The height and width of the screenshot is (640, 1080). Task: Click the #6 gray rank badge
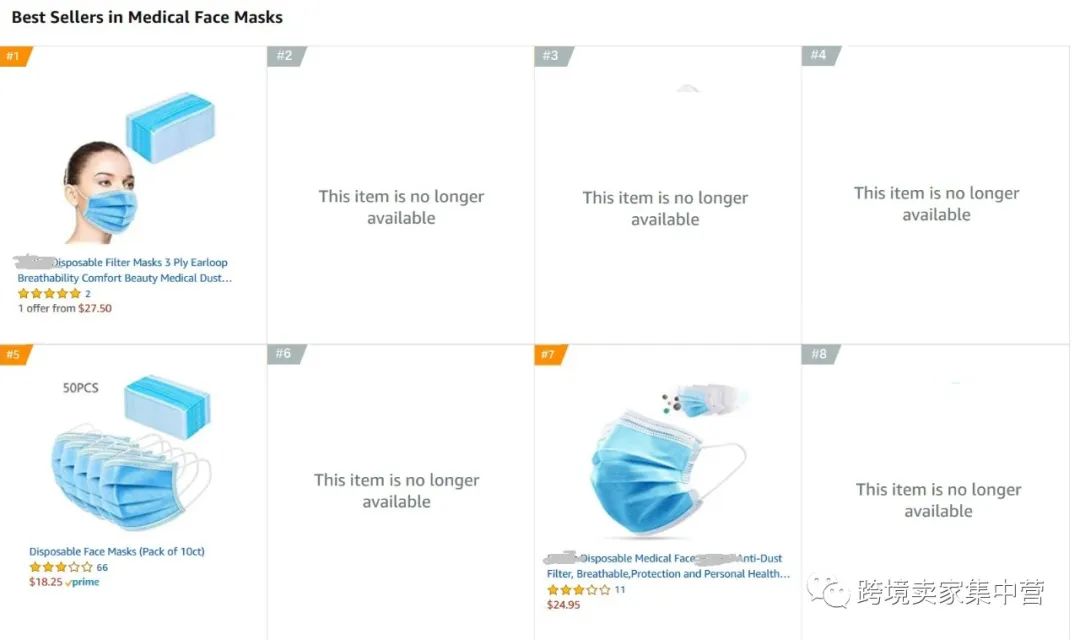tap(285, 354)
